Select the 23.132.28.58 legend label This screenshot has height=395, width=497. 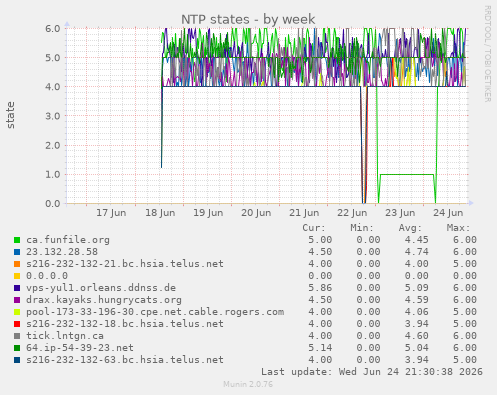click(x=62, y=252)
